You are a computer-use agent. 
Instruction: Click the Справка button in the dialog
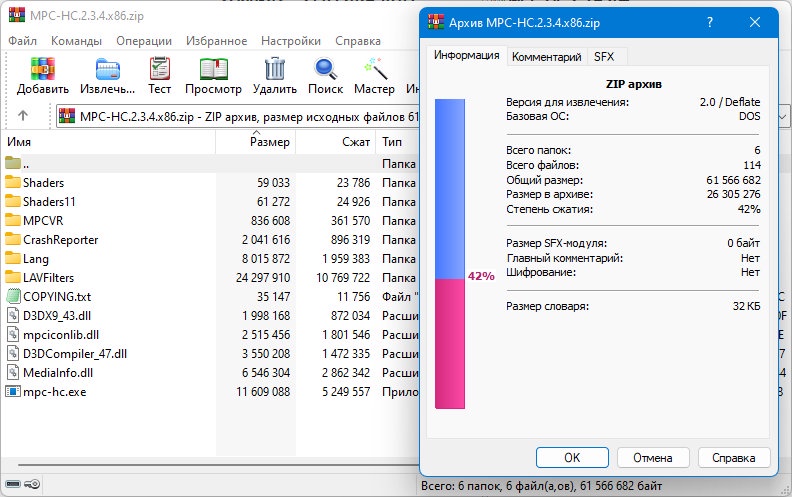(734, 458)
